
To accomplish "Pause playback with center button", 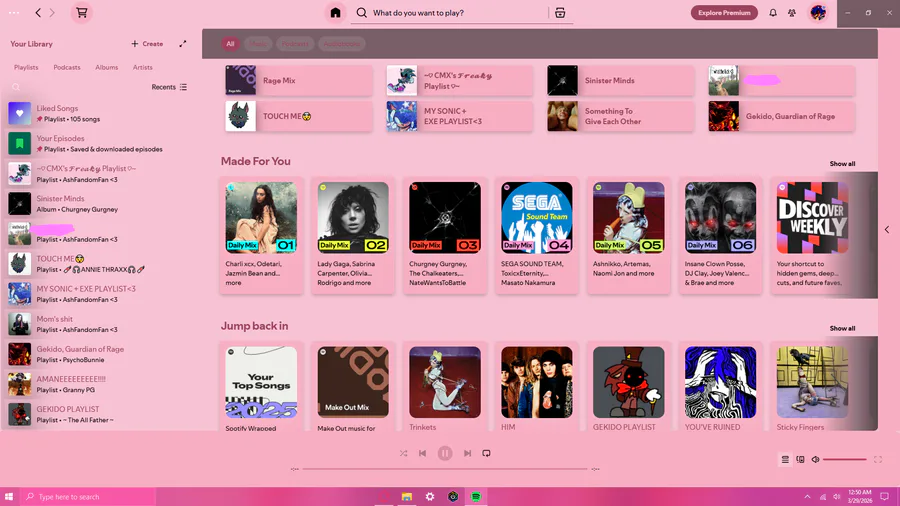I will [x=445, y=453].
